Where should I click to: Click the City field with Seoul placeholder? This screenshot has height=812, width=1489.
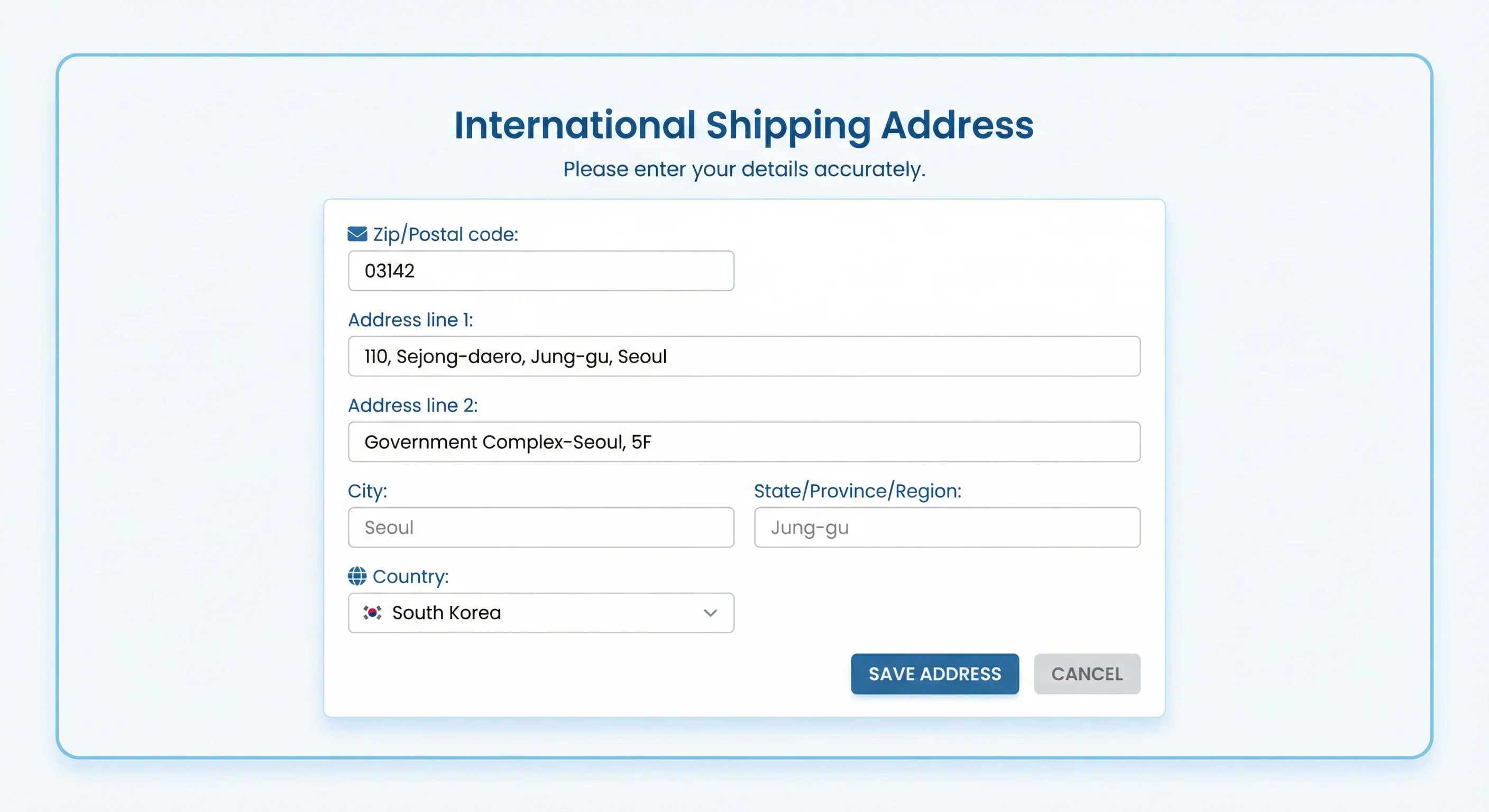click(x=540, y=527)
